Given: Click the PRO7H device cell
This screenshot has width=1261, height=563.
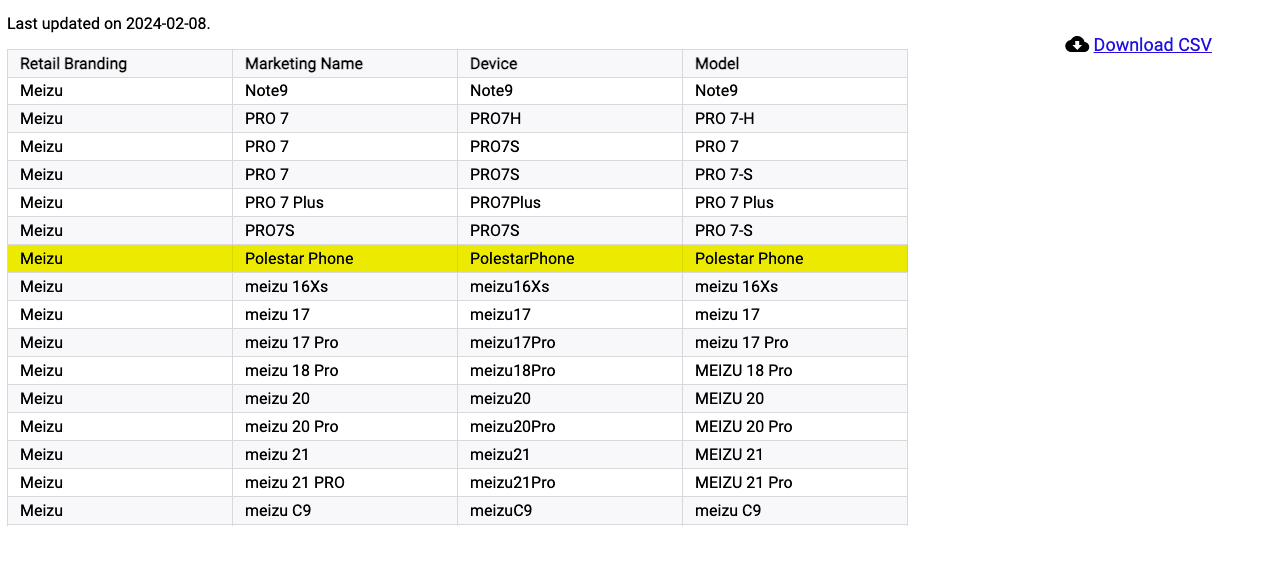Looking at the screenshot, I should 495,119.
